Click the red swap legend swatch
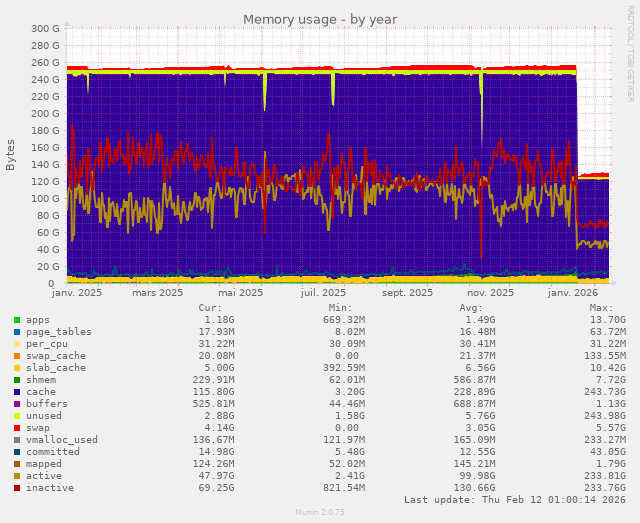The image size is (640, 523). tap(16, 428)
